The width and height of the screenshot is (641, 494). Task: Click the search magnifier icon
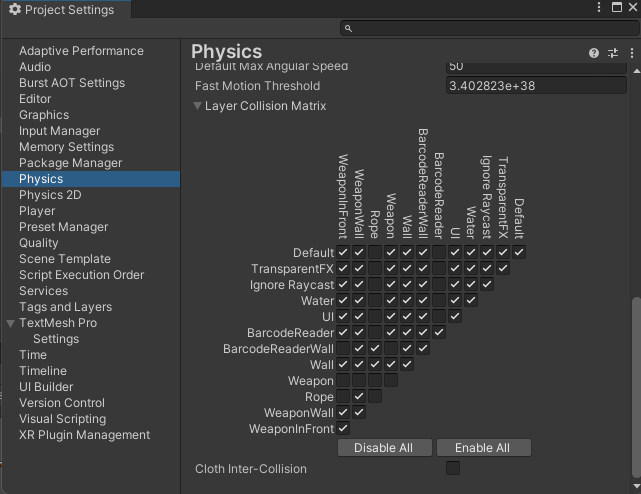click(x=348, y=28)
